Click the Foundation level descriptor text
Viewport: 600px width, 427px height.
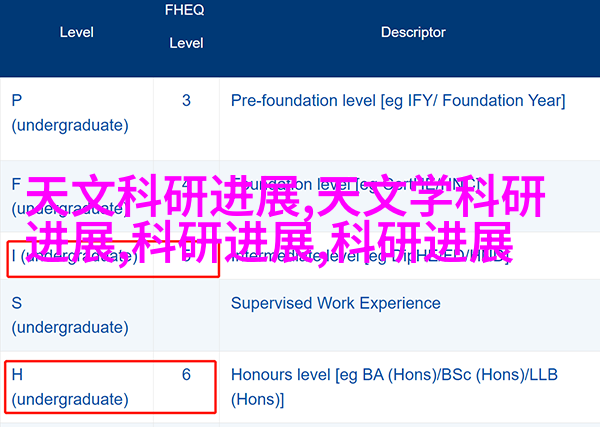356,184
